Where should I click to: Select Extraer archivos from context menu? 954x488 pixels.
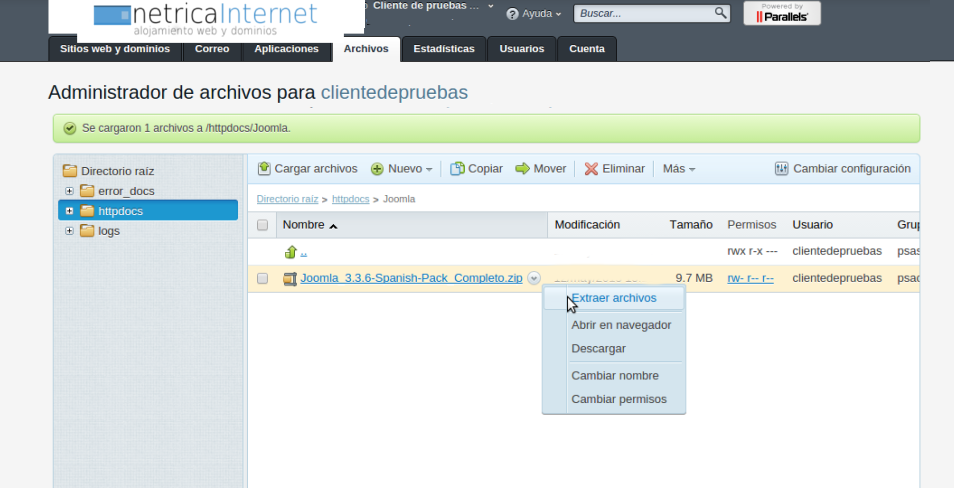[x=613, y=298]
